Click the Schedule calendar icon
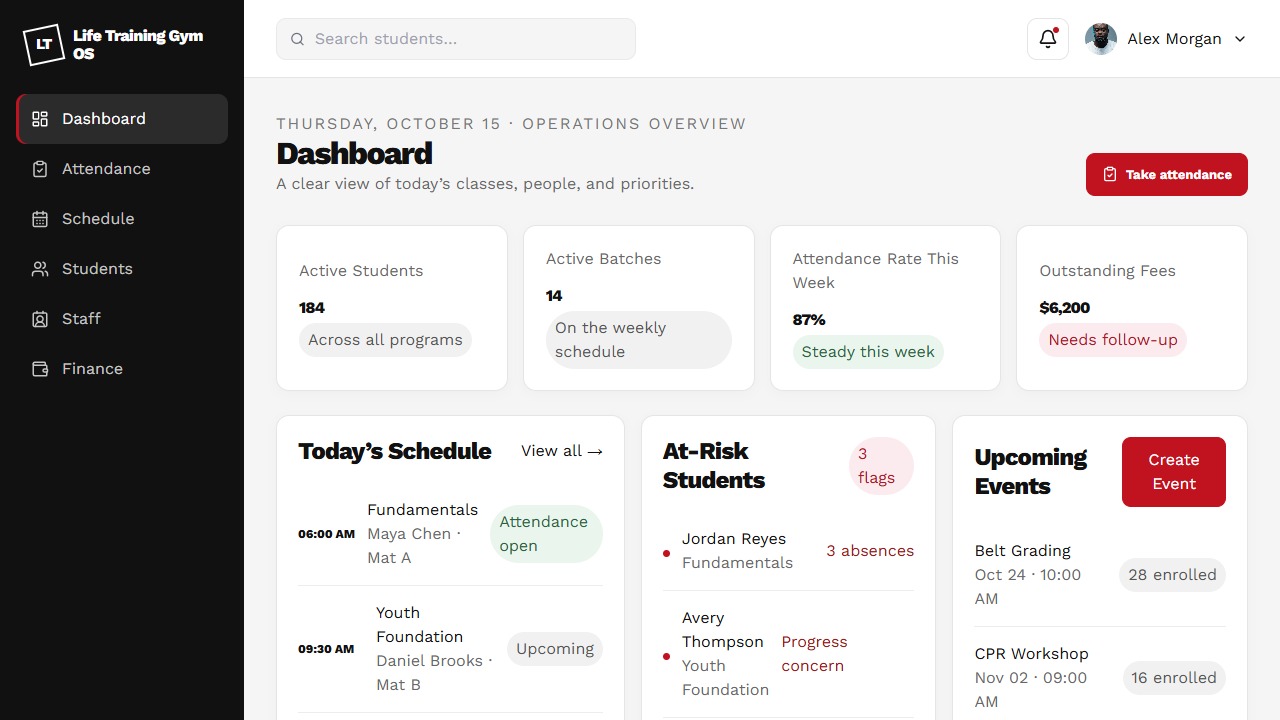The image size is (1280, 720). (x=40, y=219)
